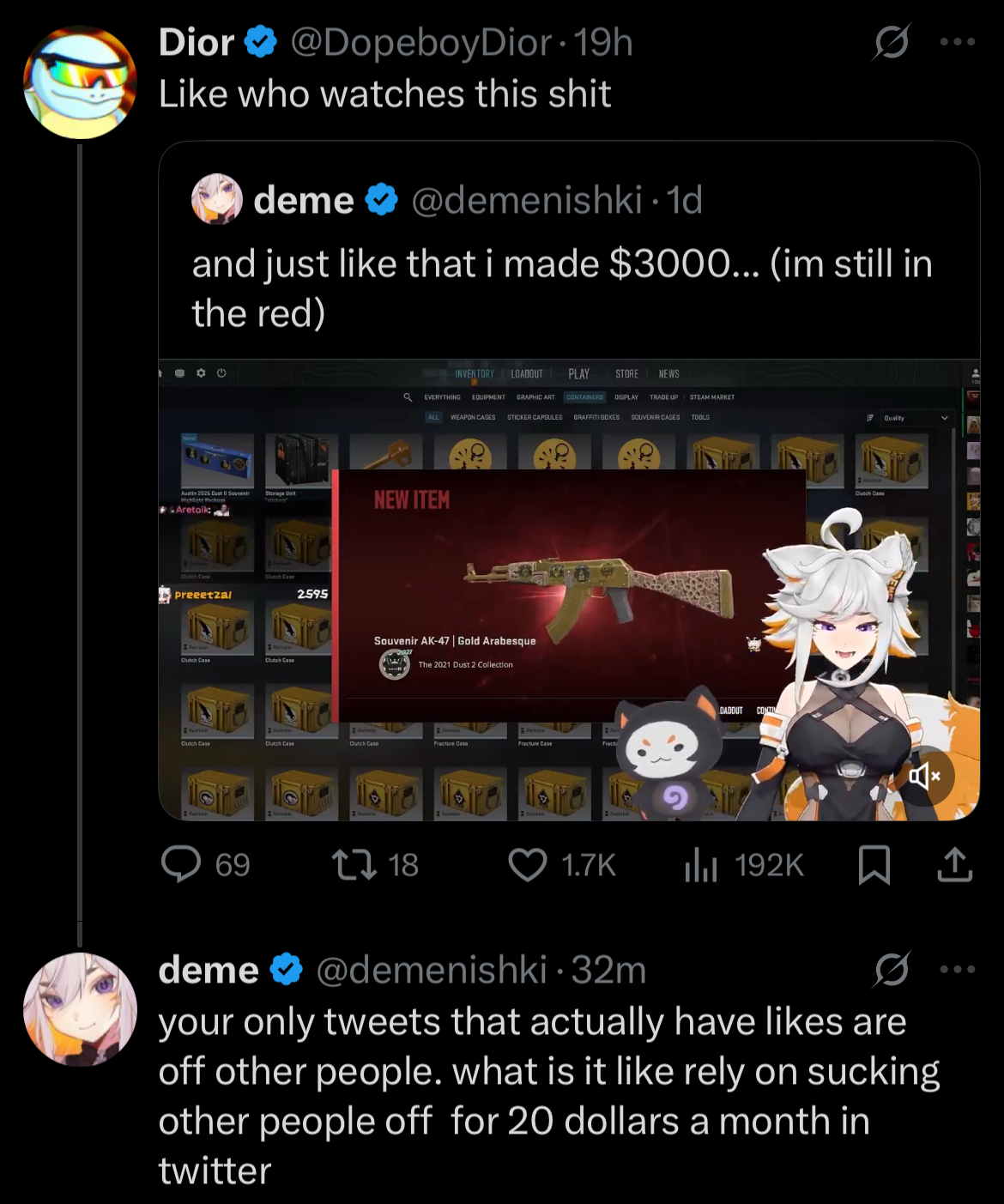Reply to Dior's tweet via comment icon
Screen dimensions: 1004x1204
coord(181,864)
